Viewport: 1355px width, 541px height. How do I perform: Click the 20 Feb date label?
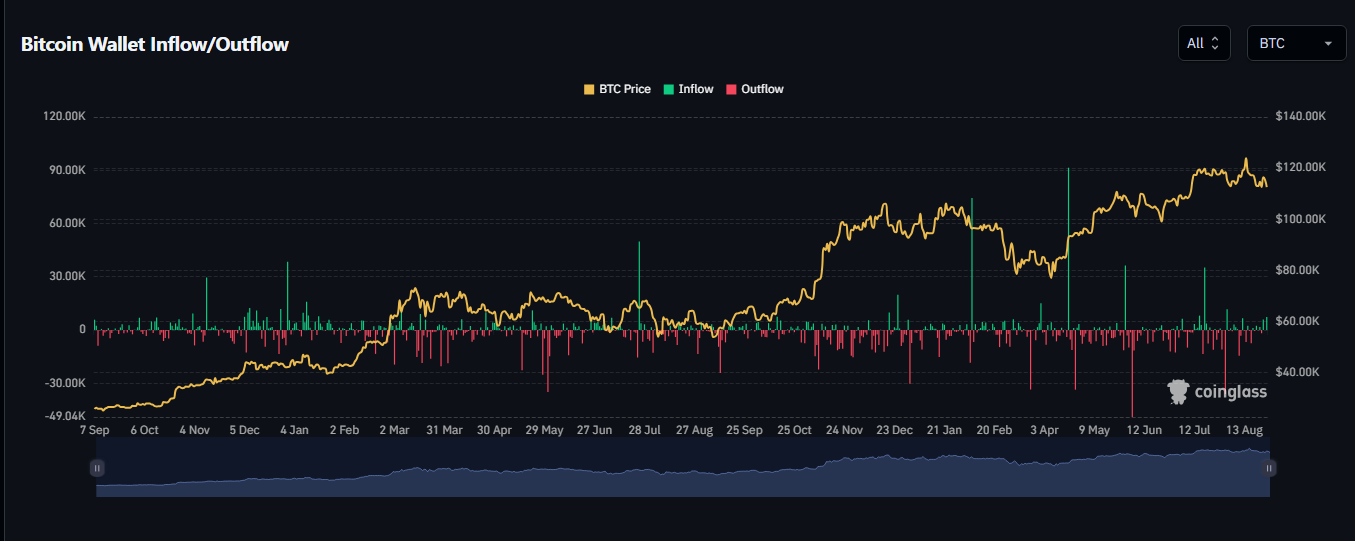tap(994, 430)
